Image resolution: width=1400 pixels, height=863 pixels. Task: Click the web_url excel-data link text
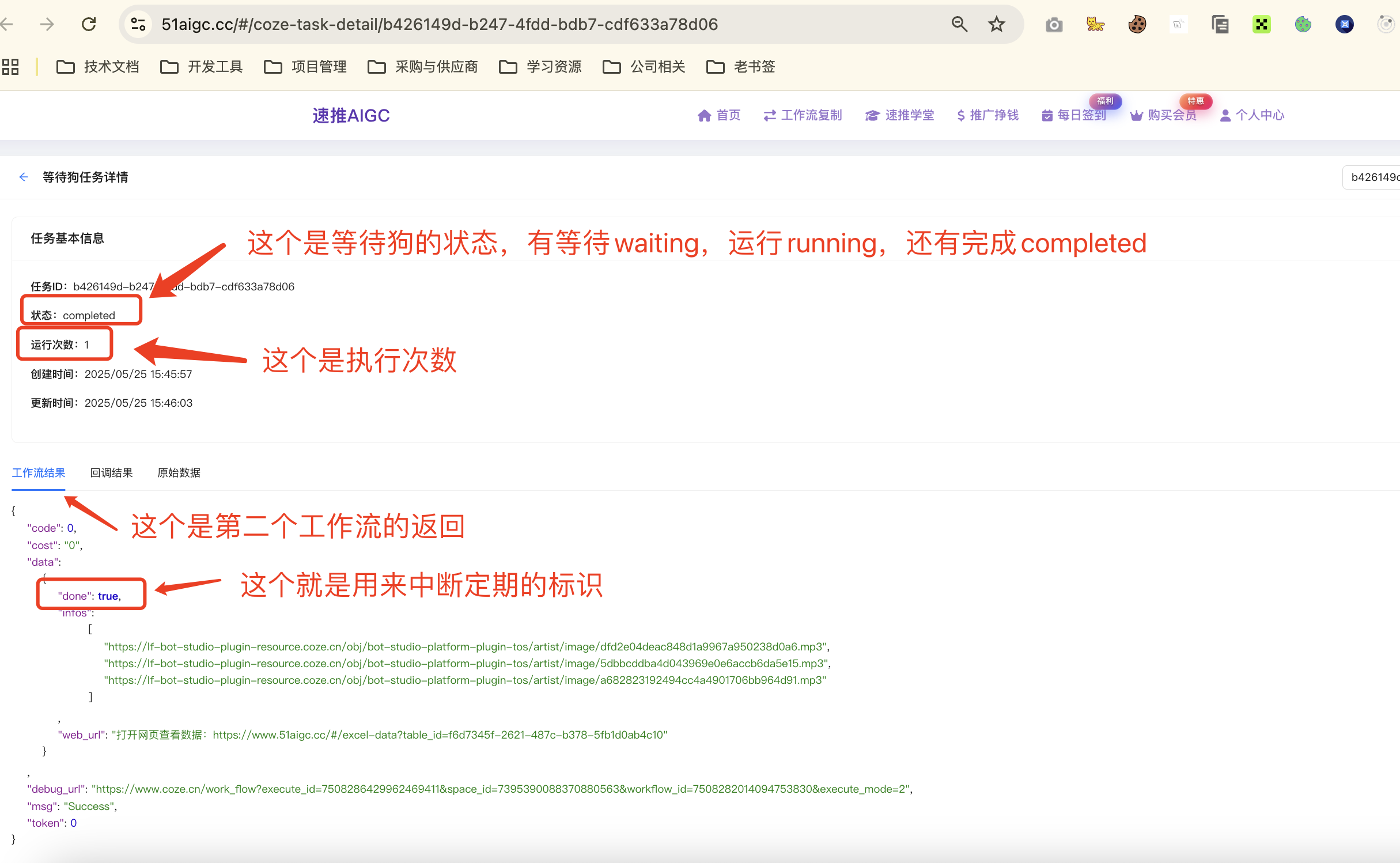click(x=440, y=735)
